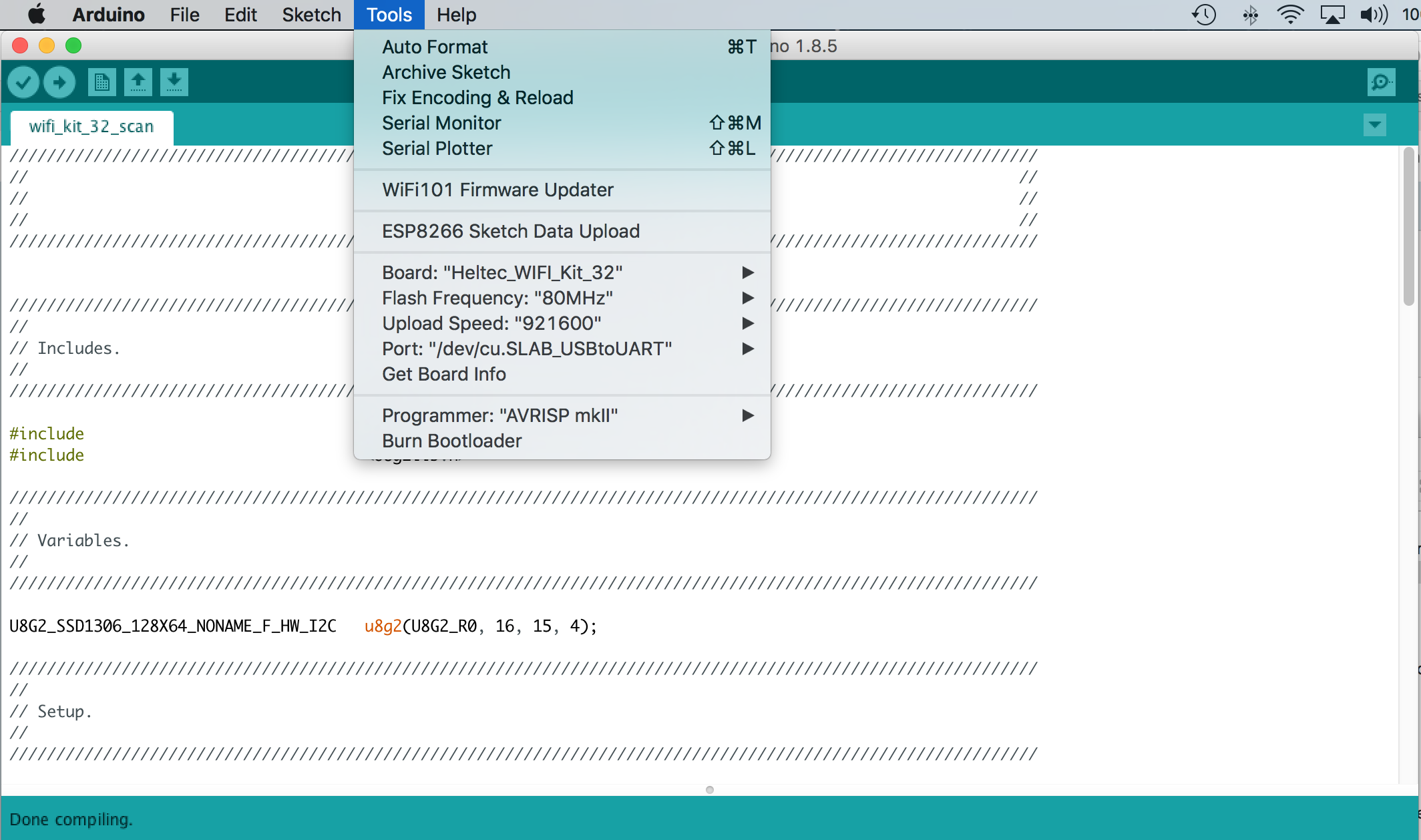Choose Get Board Info
This screenshot has height=840, width=1421.
pos(562,374)
